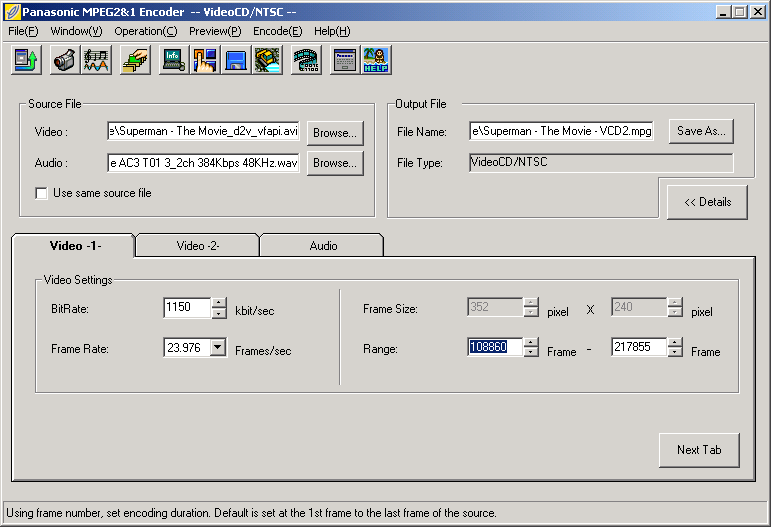
Task: Click the Range start field 108860
Action: pos(495,347)
